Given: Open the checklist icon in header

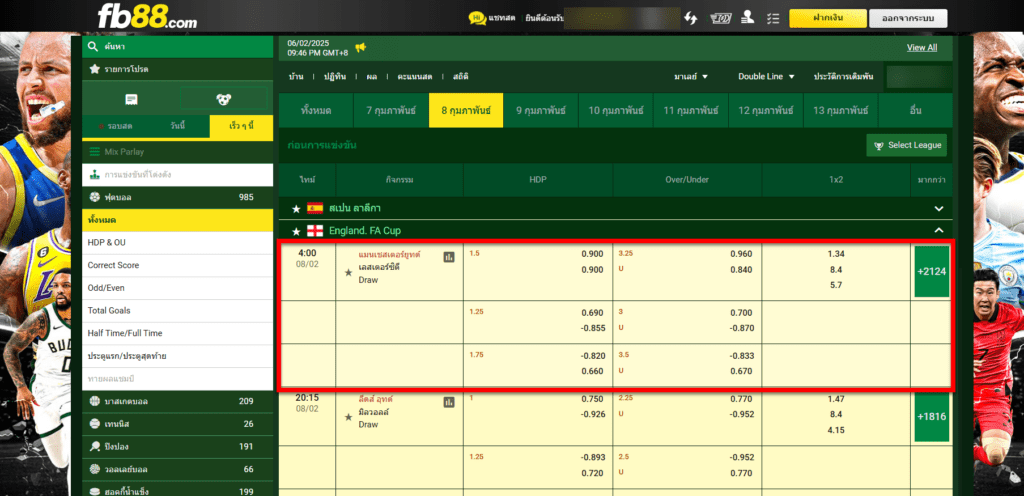Looking at the screenshot, I should tap(773, 18).
